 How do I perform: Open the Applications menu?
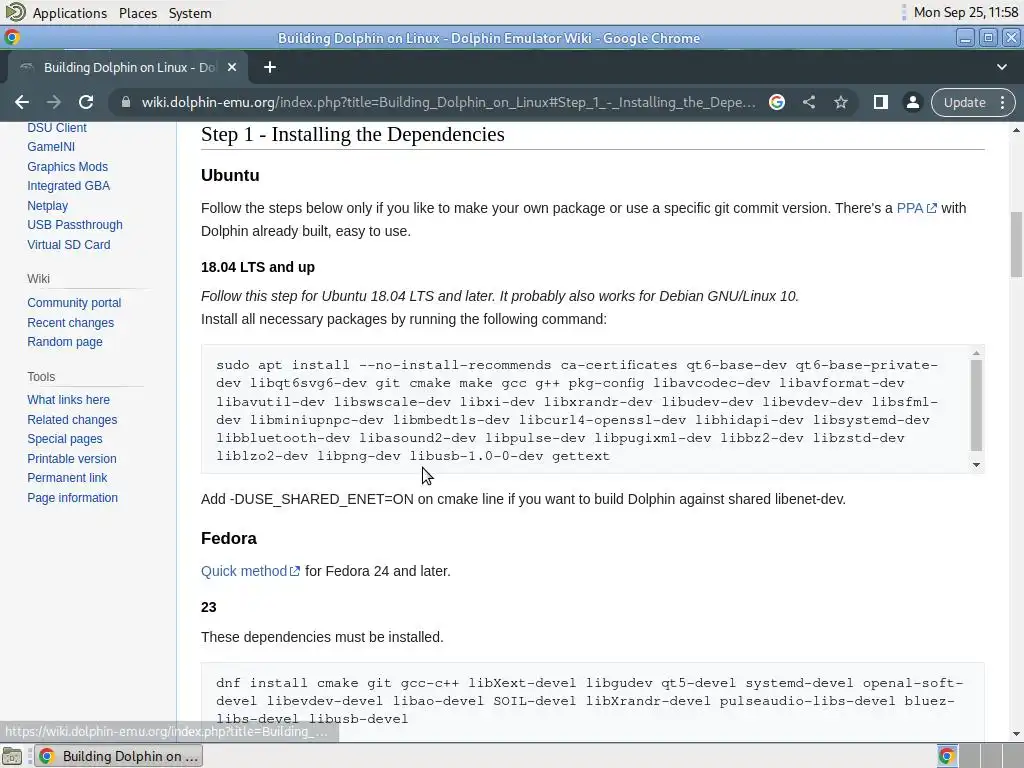pos(70,13)
